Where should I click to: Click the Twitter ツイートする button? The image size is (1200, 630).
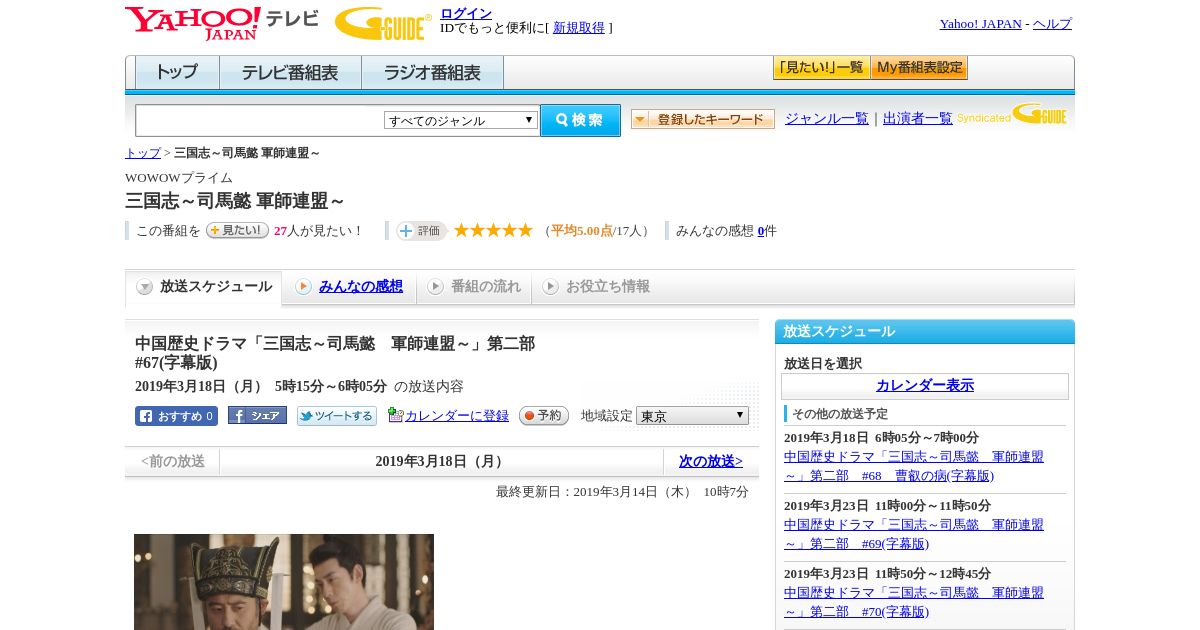337,416
